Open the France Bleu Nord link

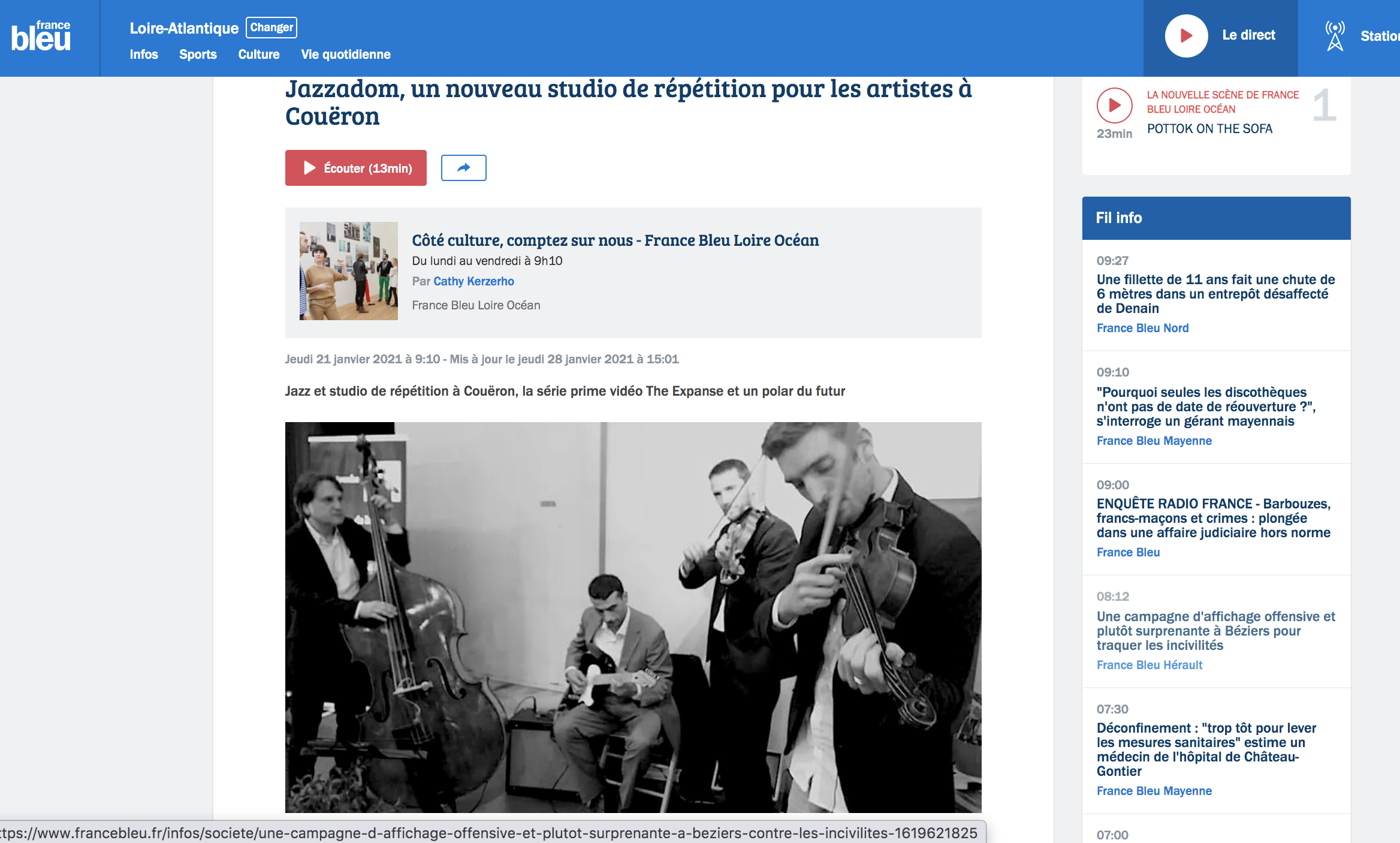(1142, 328)
